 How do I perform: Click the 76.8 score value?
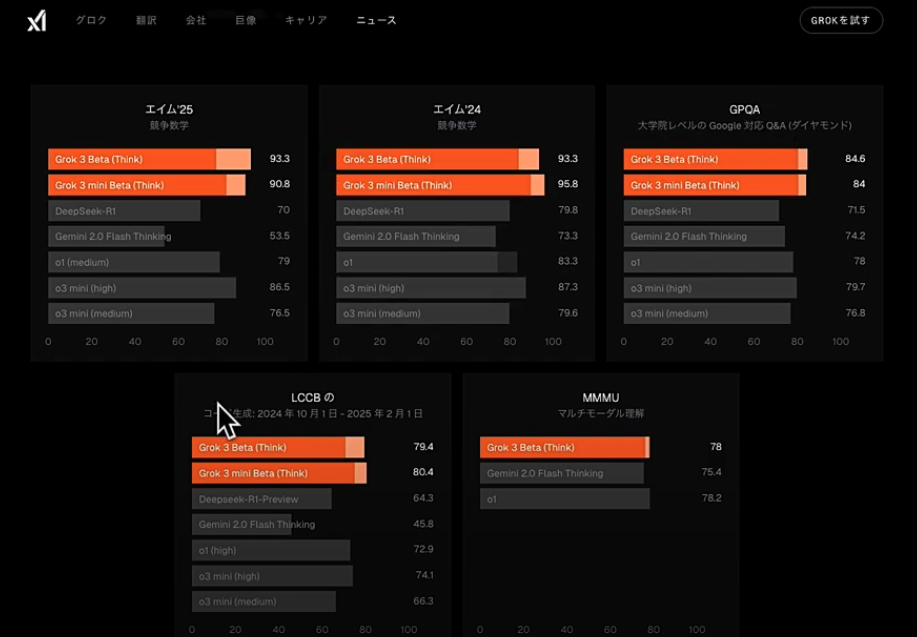coord(855,313)
